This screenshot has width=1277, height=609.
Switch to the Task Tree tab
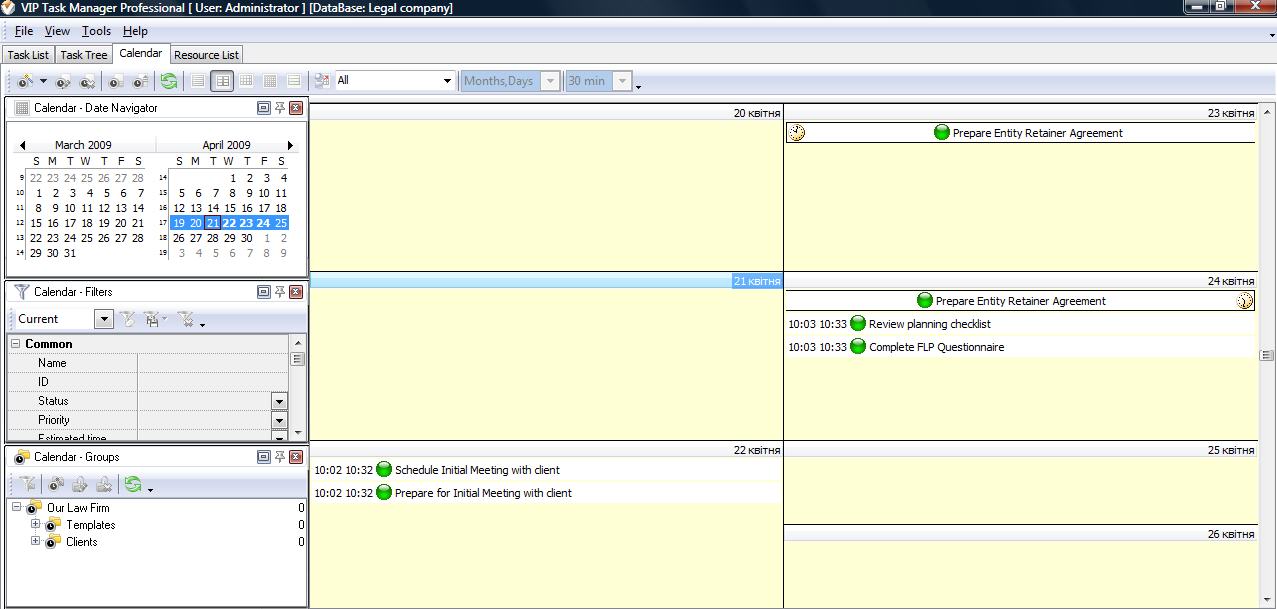click(83, 55)
